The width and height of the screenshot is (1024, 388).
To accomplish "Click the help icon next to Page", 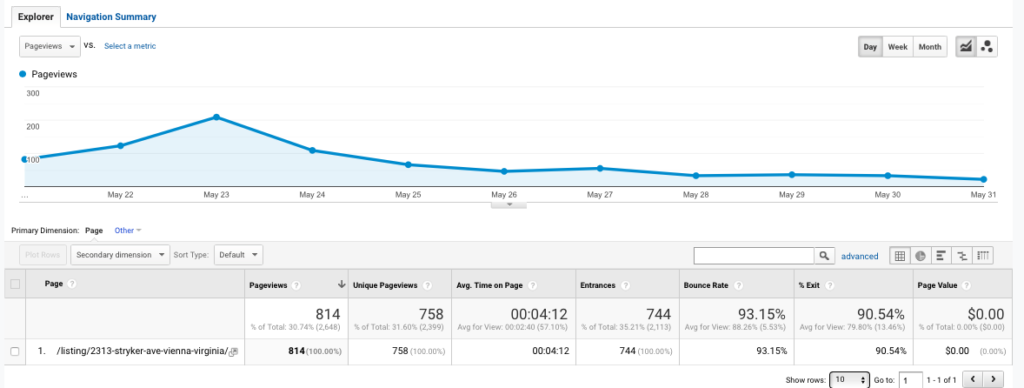I will click(x=72, y=284).
